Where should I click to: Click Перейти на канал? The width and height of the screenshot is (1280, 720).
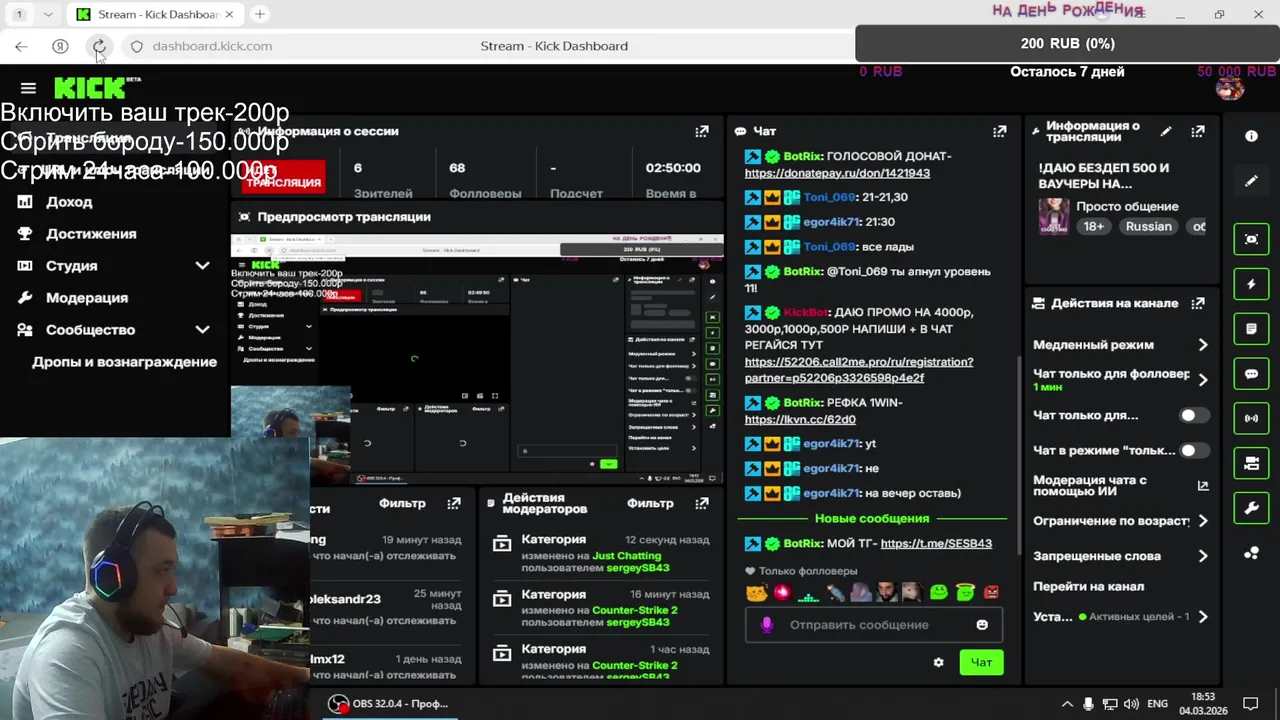[1088, 586]
